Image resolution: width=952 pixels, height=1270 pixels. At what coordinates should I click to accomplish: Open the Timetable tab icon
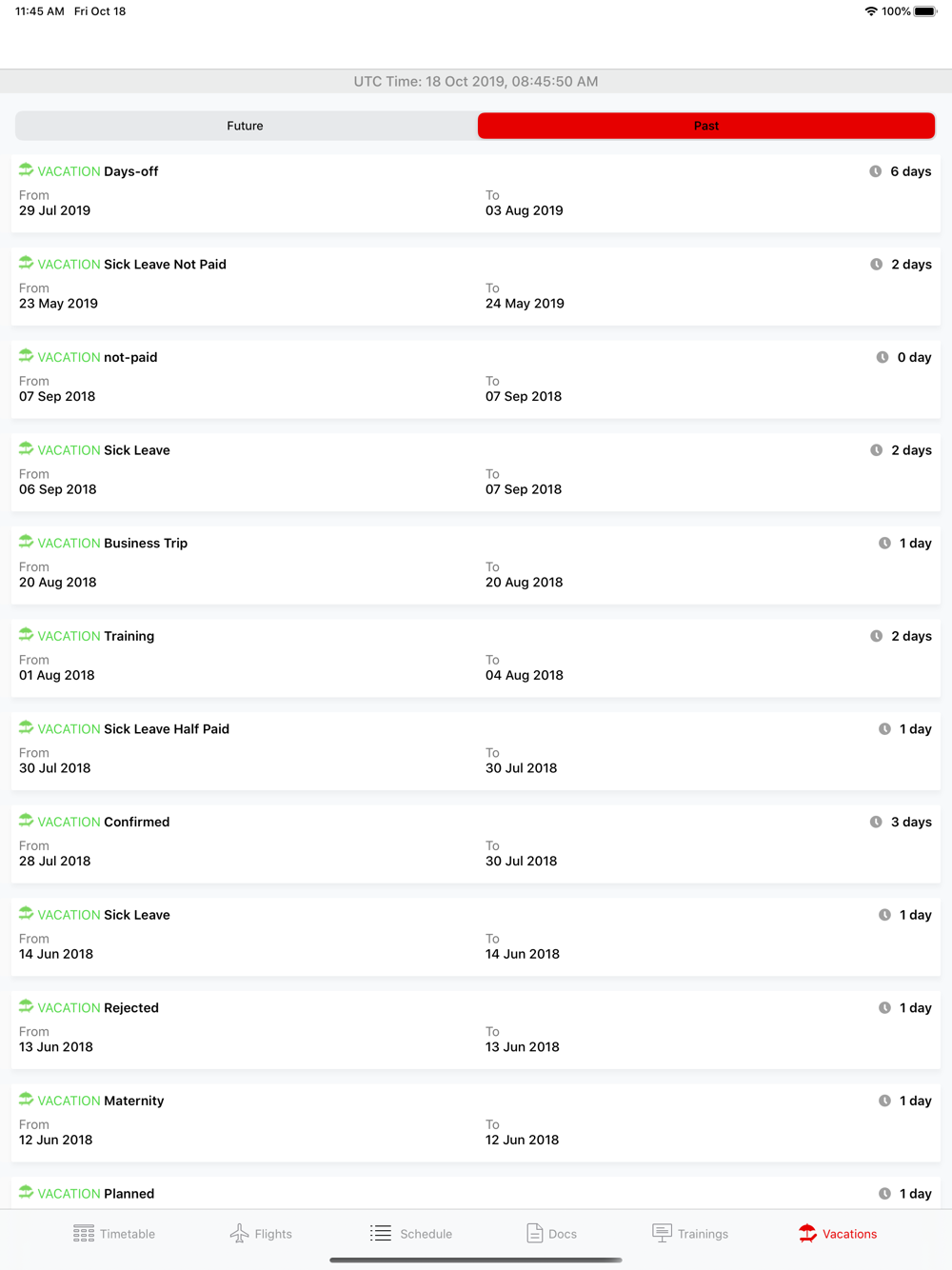point(84,1233)
